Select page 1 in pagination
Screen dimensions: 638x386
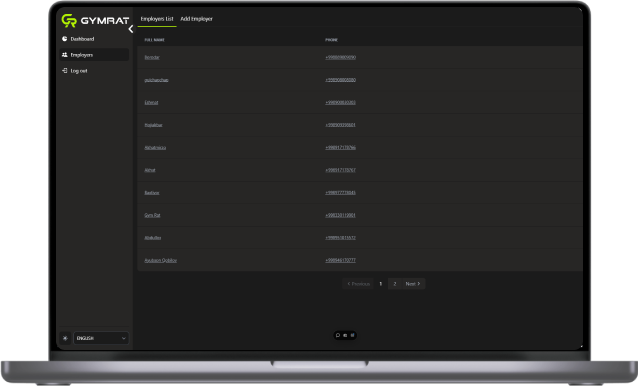coord(381,284)
